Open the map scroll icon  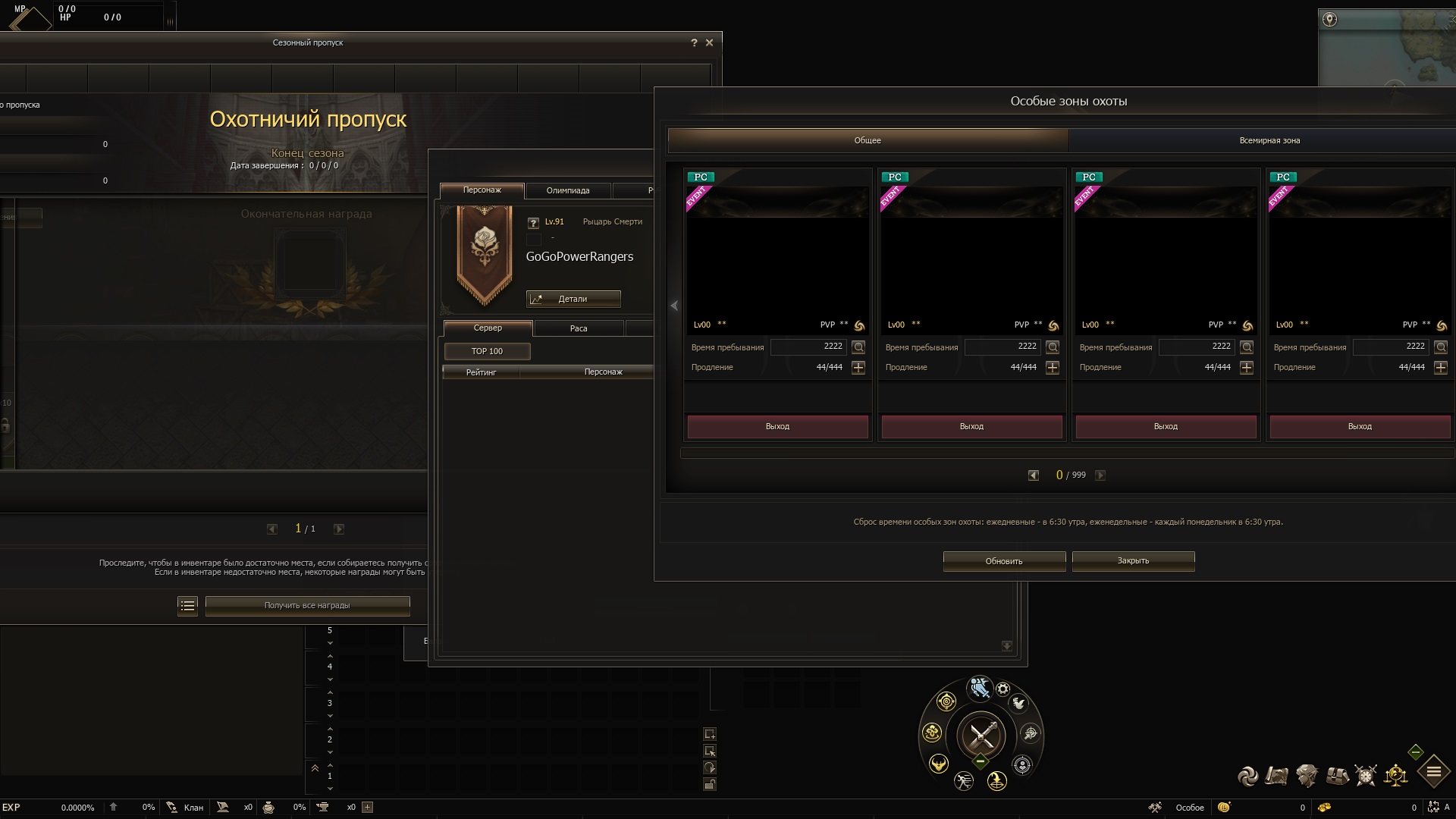pos(1277,775)
